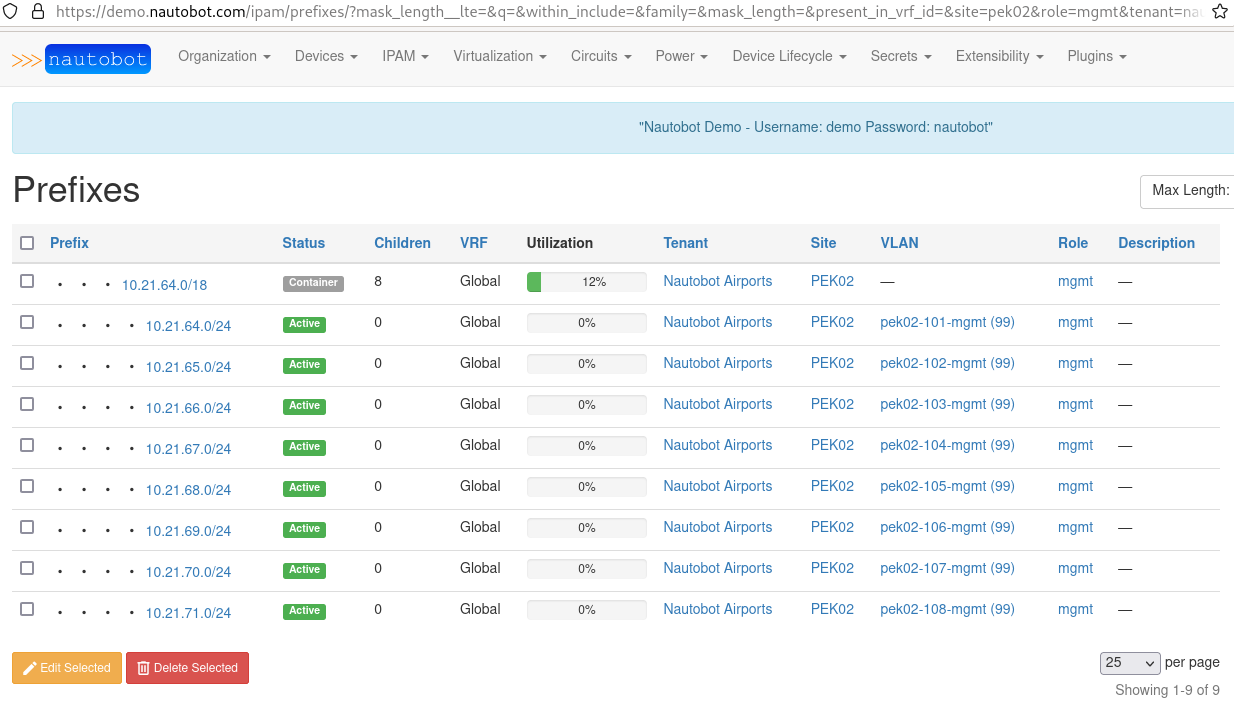Check the 10.21.65.0/24 row checkbox

click(x=27, y=363)
